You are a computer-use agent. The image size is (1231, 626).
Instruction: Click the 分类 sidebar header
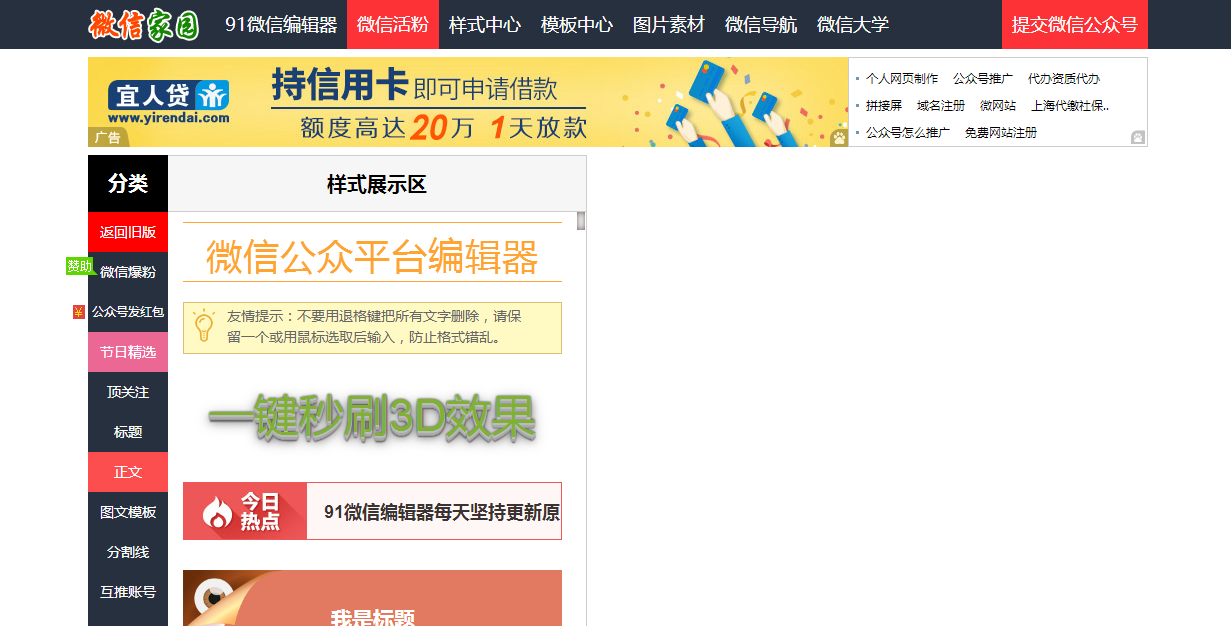[x=128, y=183]
